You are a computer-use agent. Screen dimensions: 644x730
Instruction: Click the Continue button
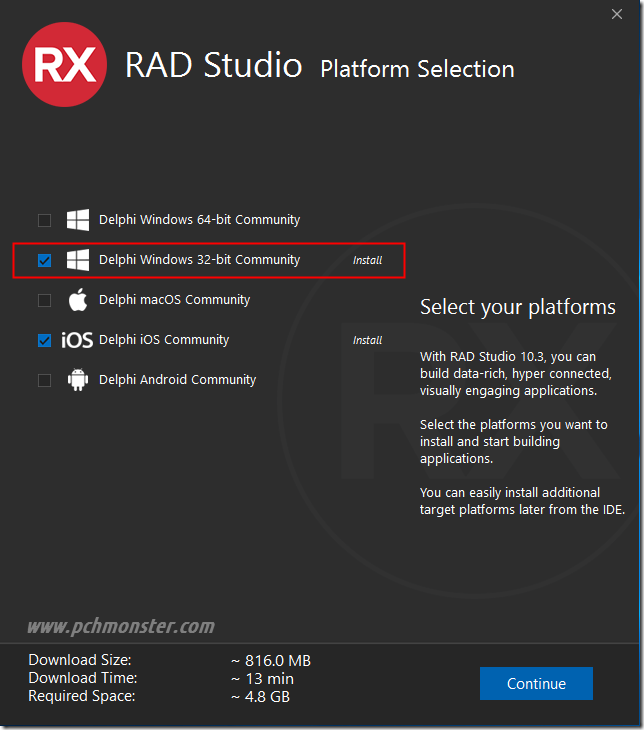[536, 683]
